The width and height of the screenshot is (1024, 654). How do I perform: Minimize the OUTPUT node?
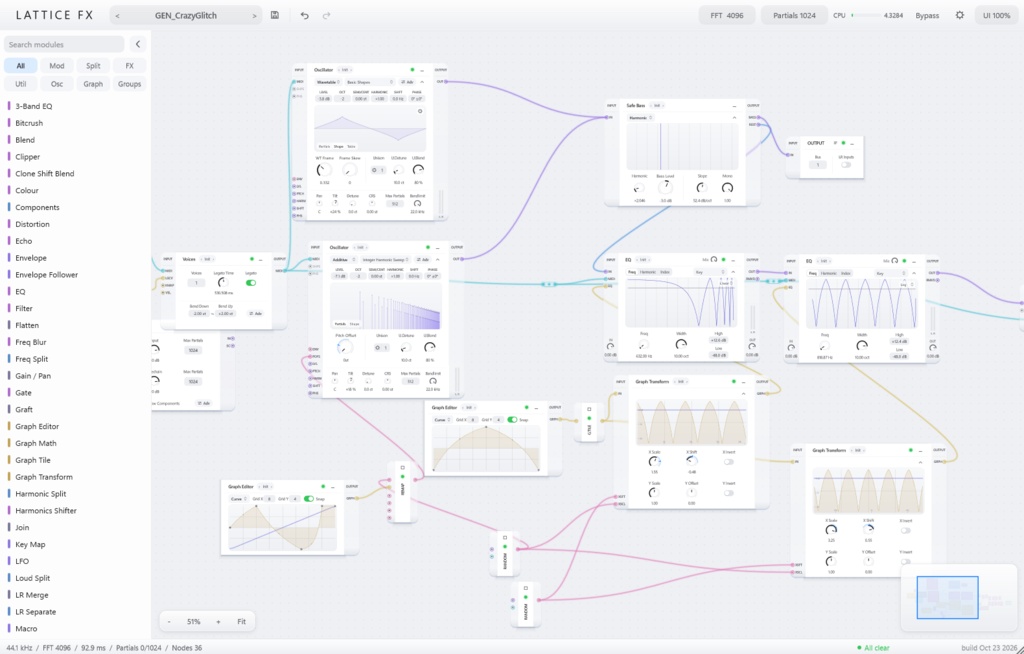pos(852,143)
